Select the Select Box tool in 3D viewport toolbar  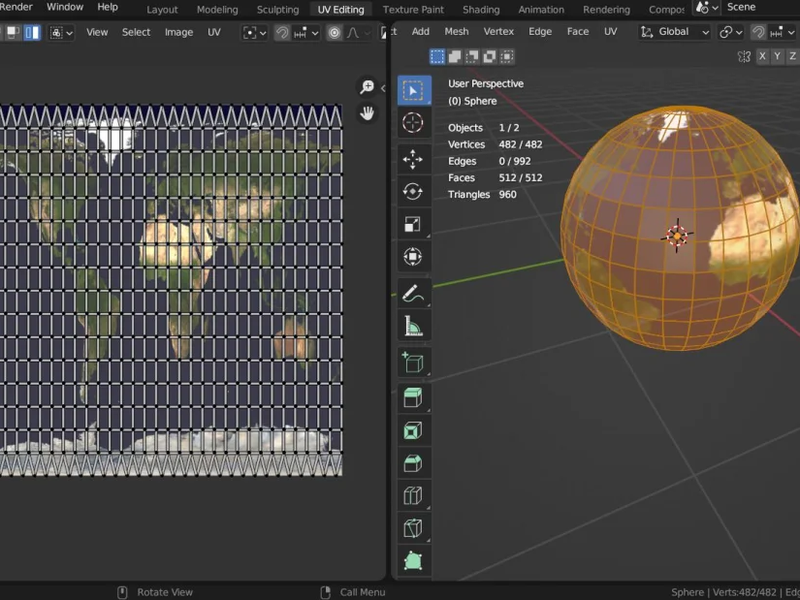point(414,90)
